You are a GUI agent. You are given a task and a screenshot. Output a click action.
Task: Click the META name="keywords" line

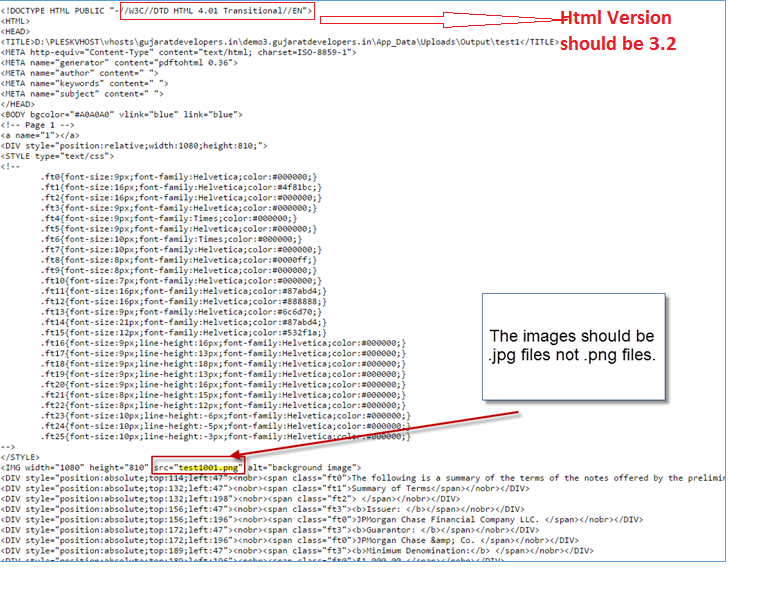tap(84, 83)
